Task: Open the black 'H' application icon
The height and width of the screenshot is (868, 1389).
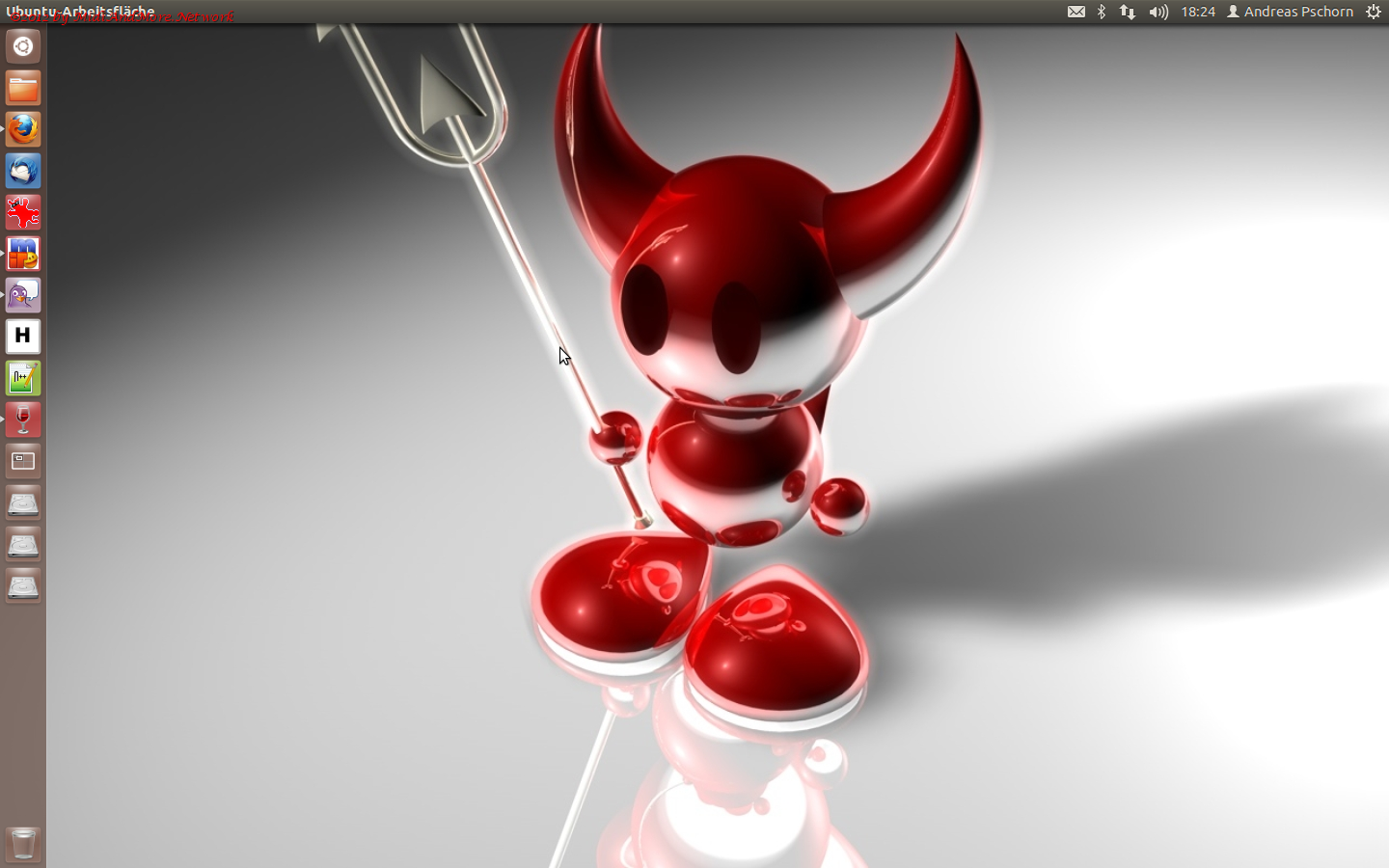Action: pyautogui.click(x=23, y=337)
